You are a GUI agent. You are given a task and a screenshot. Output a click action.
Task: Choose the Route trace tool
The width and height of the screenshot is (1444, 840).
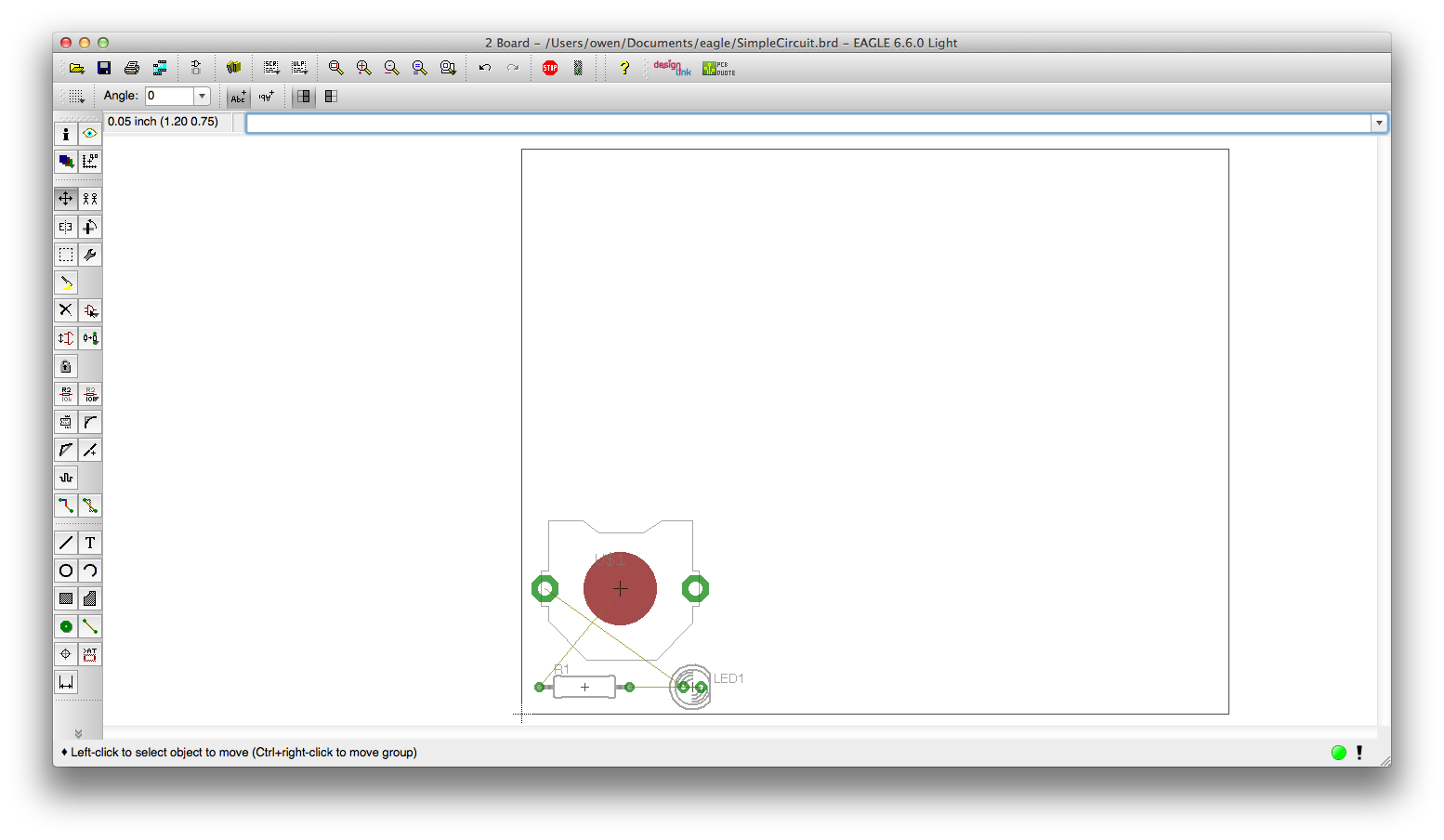click(x=65, y=505)
